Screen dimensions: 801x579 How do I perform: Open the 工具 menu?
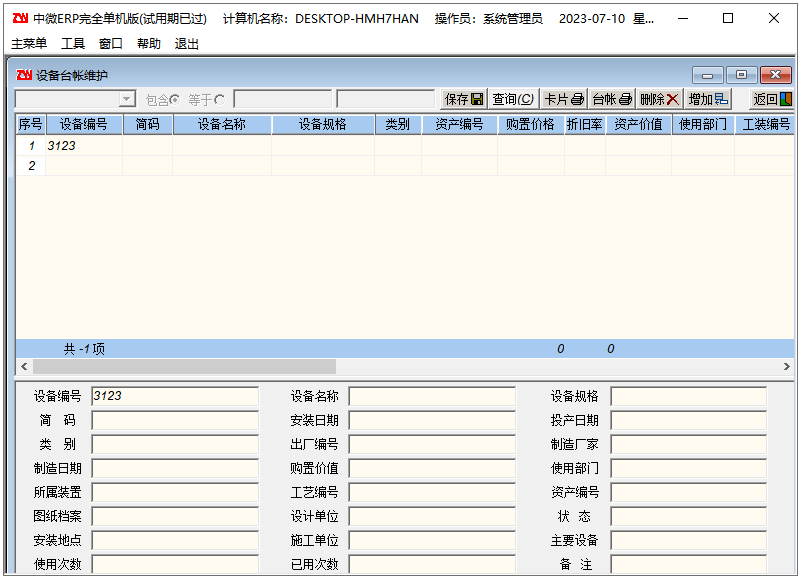tap(73, 44)
